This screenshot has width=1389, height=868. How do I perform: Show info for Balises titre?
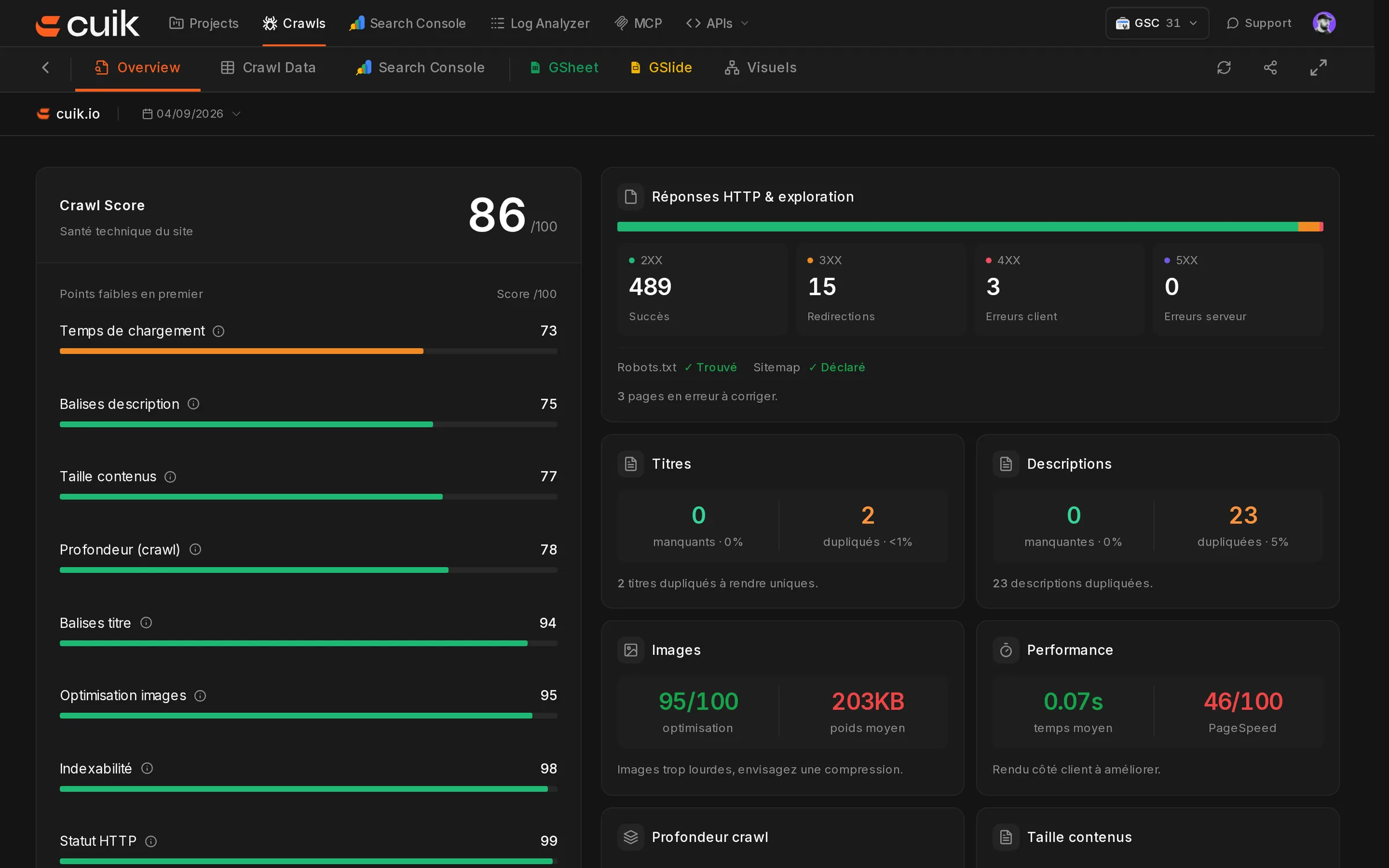point(146,623)
